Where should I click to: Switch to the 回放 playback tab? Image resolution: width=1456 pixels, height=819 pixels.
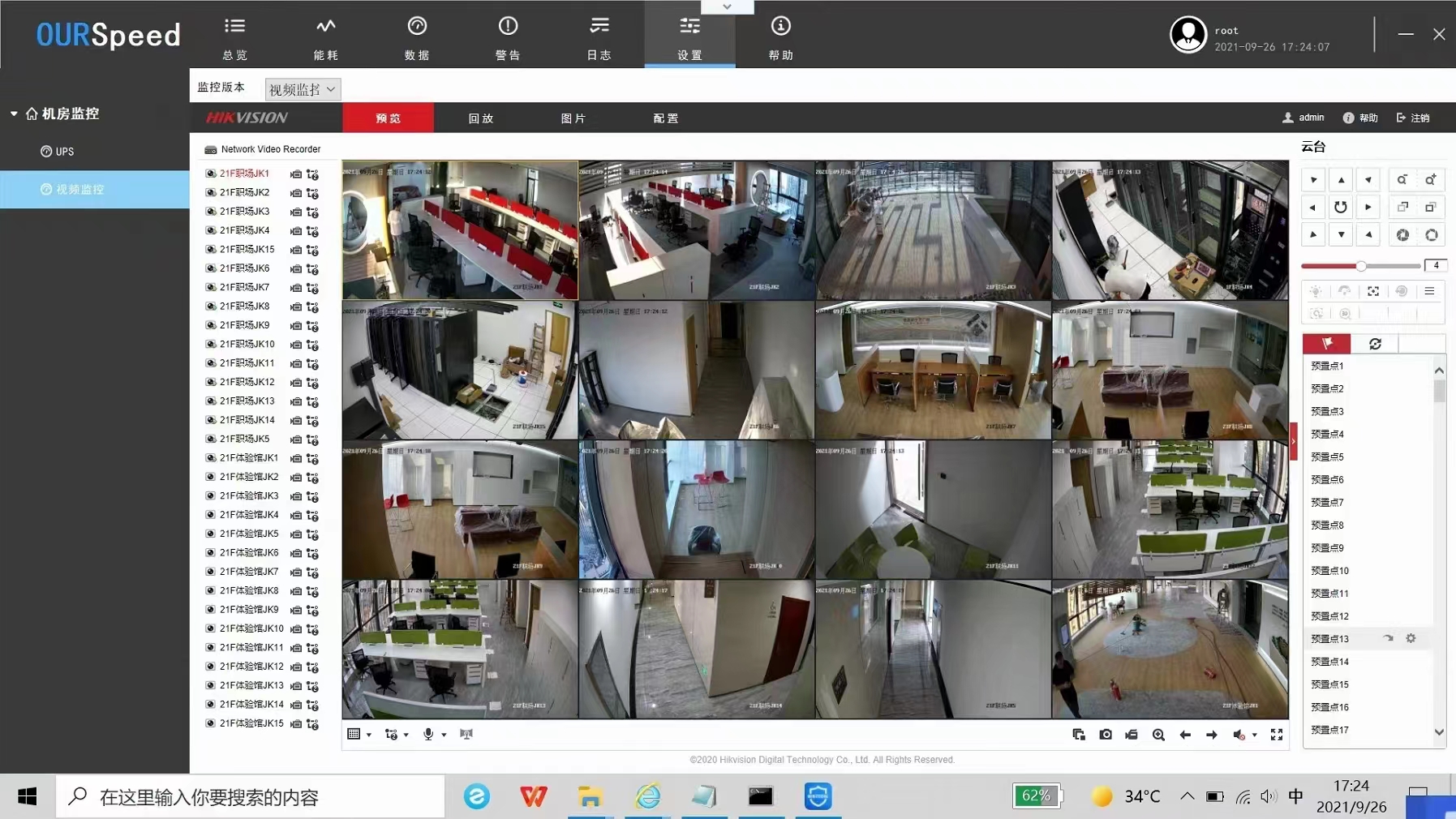point(480,118)
